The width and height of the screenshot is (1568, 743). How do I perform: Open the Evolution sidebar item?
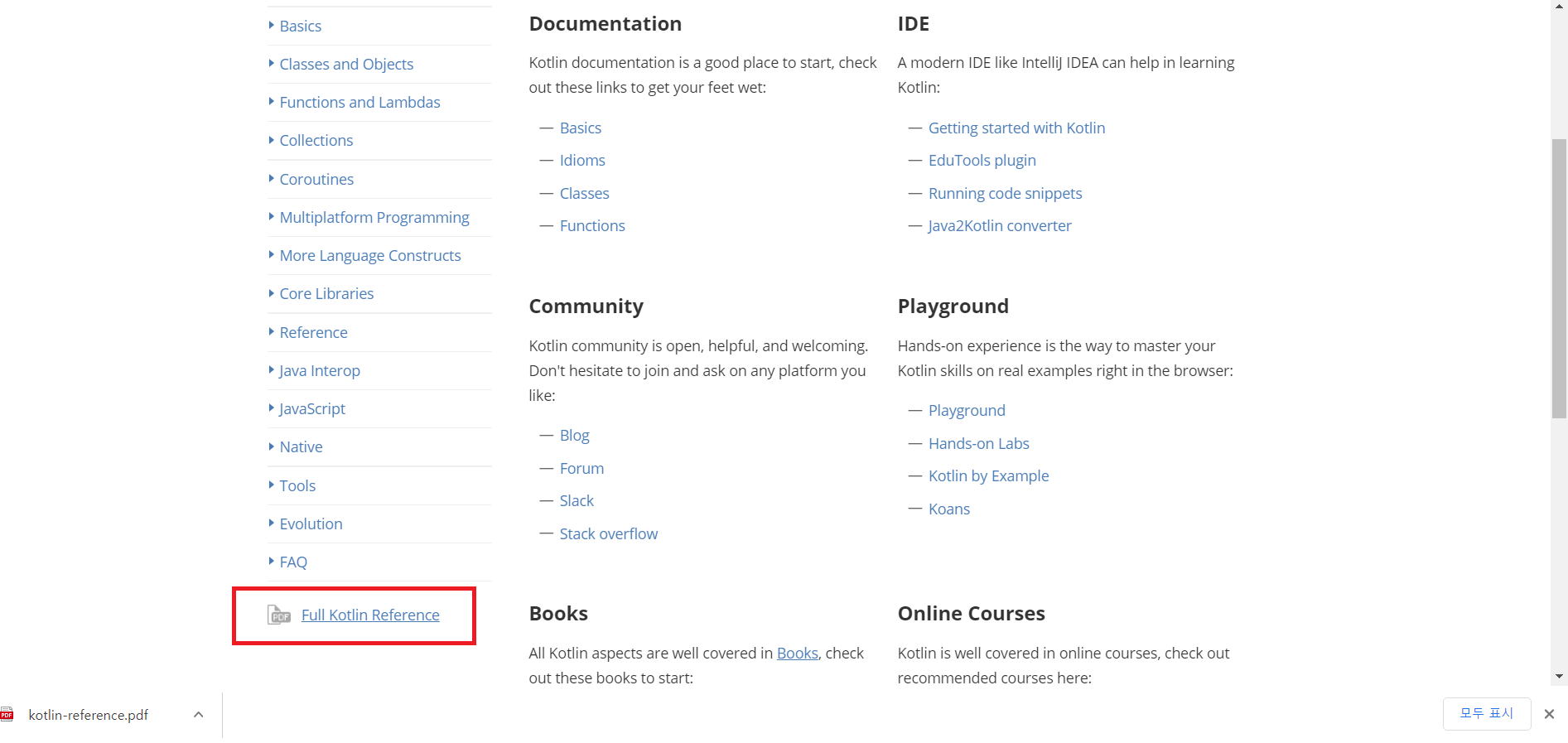click(311, 523)
